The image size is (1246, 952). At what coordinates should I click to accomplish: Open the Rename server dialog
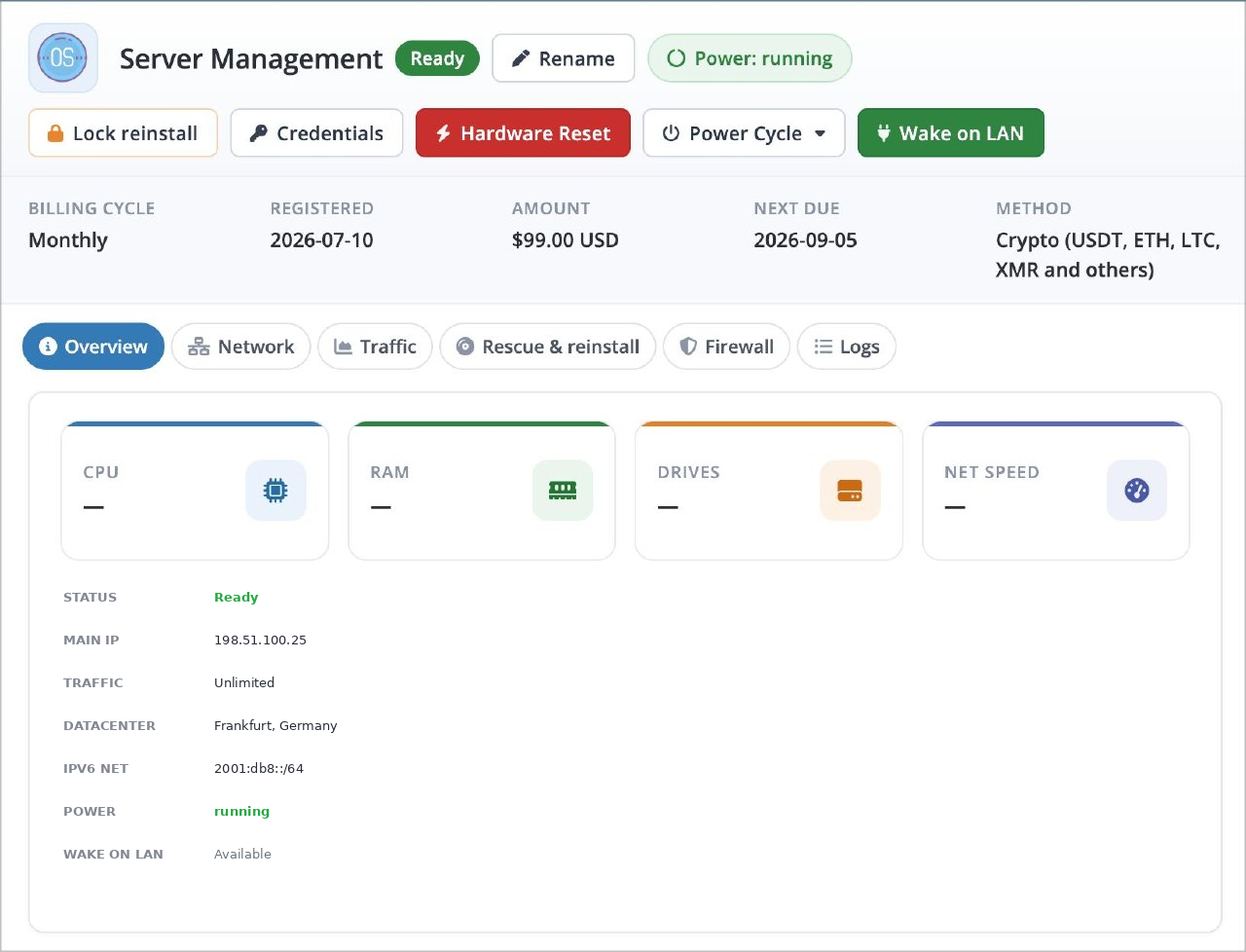[x=564, y=58]
